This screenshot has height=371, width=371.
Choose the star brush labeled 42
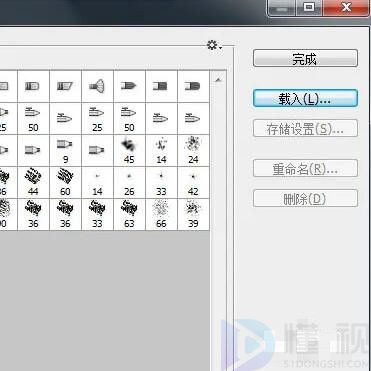(193, 182)
